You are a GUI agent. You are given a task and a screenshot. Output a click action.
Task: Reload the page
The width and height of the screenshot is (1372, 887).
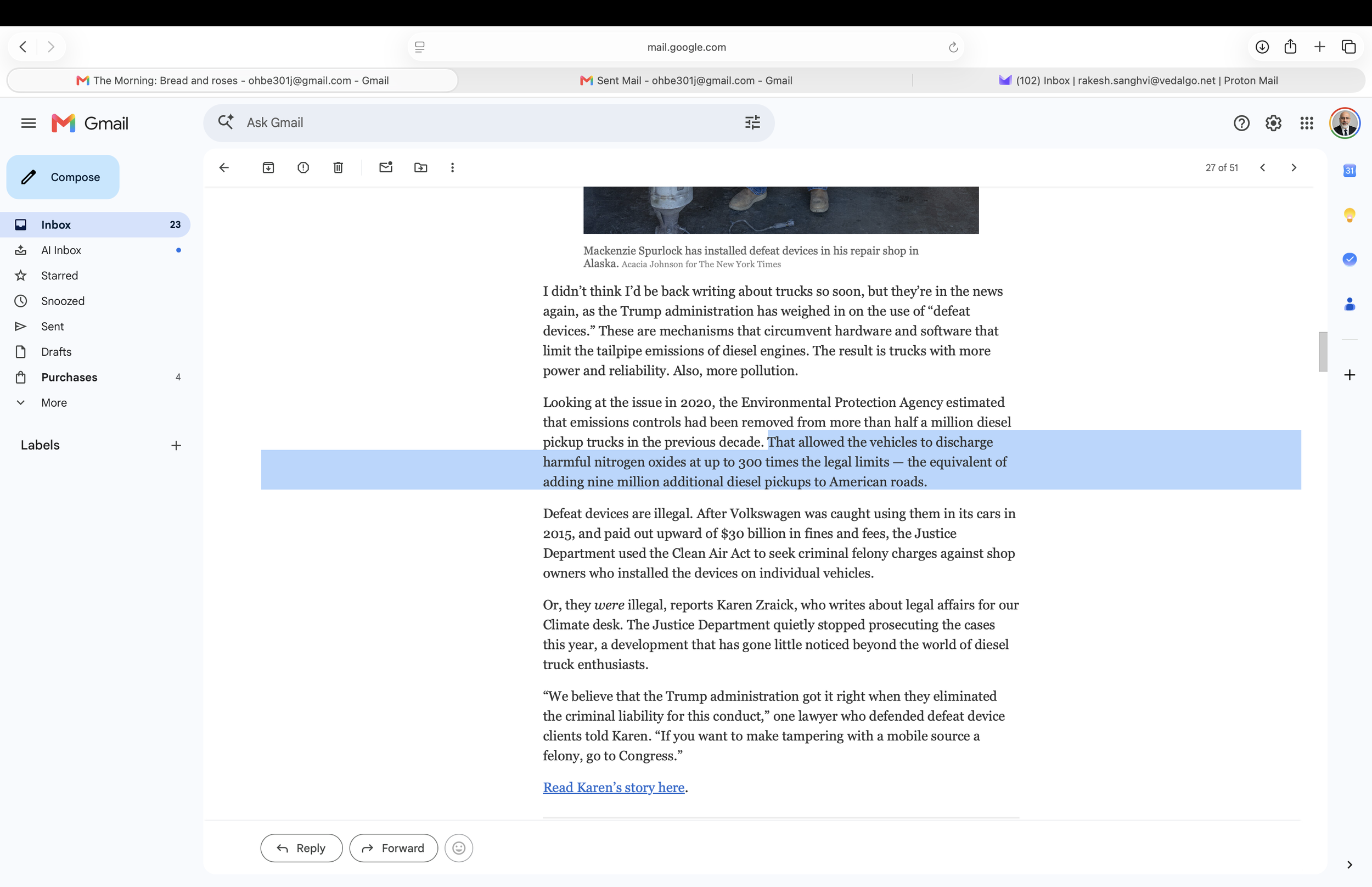953,47
